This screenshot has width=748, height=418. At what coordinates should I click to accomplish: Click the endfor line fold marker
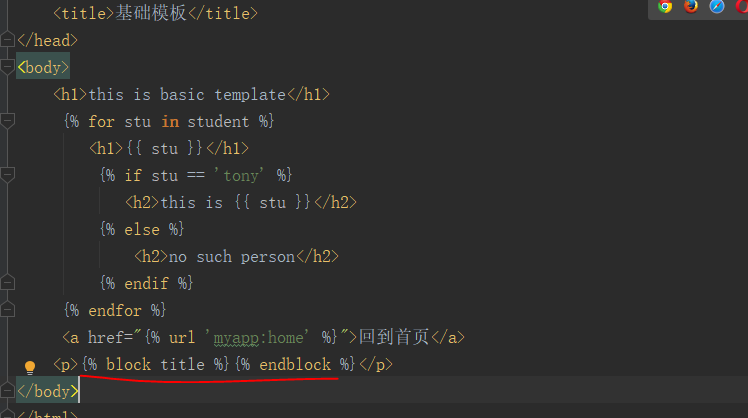pyautogui.click(x=8, y=310)
